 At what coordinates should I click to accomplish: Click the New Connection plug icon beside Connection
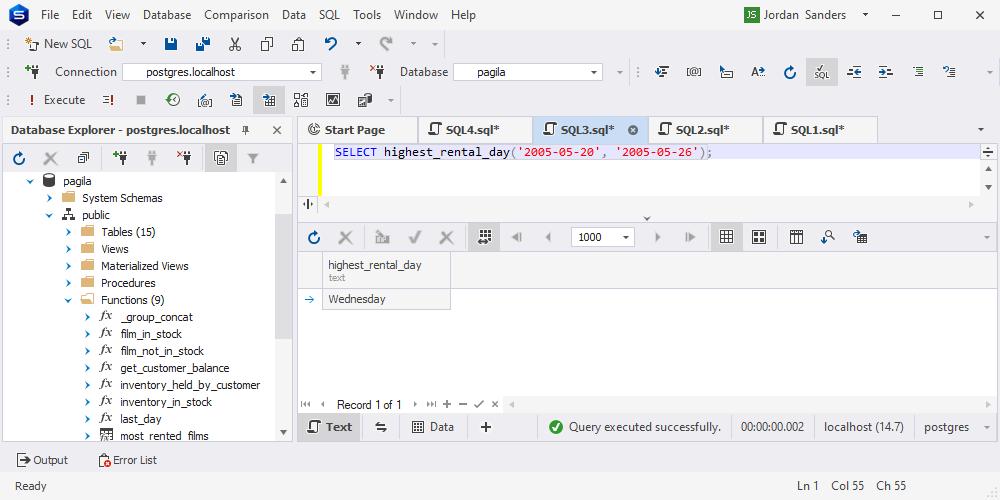click(x=33, y=71)
